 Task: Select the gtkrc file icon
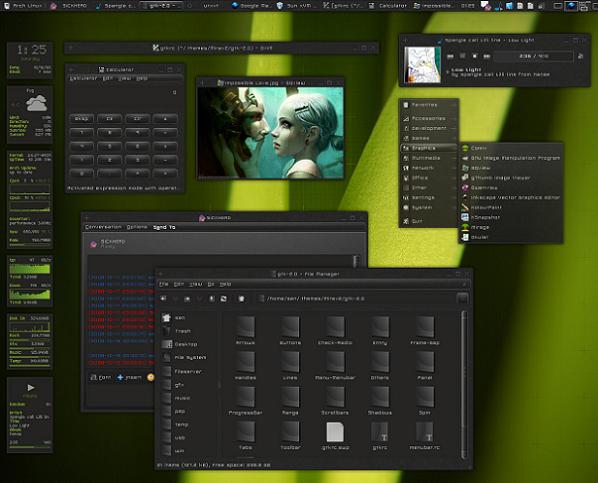[380, 436]
